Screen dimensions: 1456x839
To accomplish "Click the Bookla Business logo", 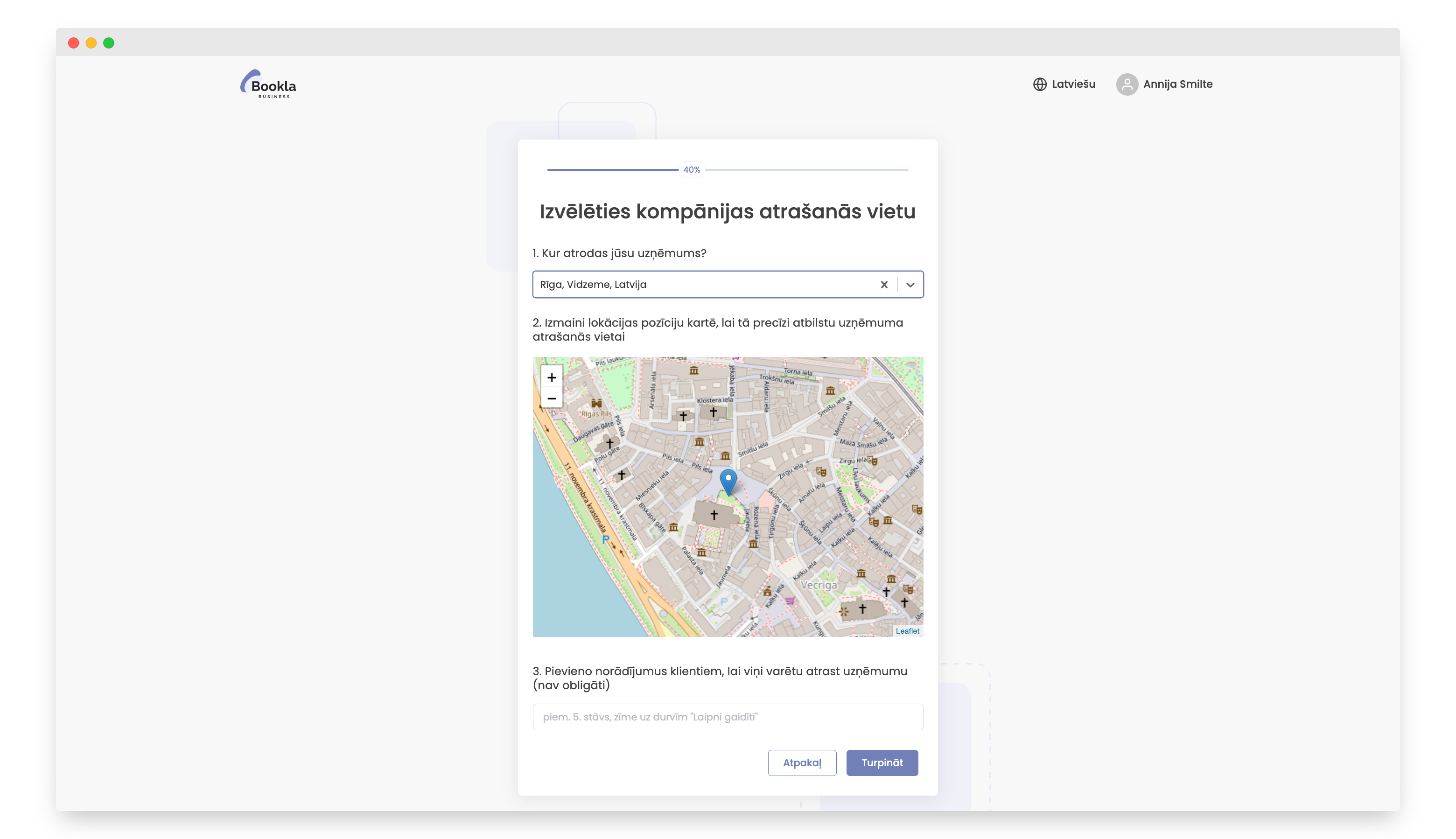I will (x=268, y=84).
